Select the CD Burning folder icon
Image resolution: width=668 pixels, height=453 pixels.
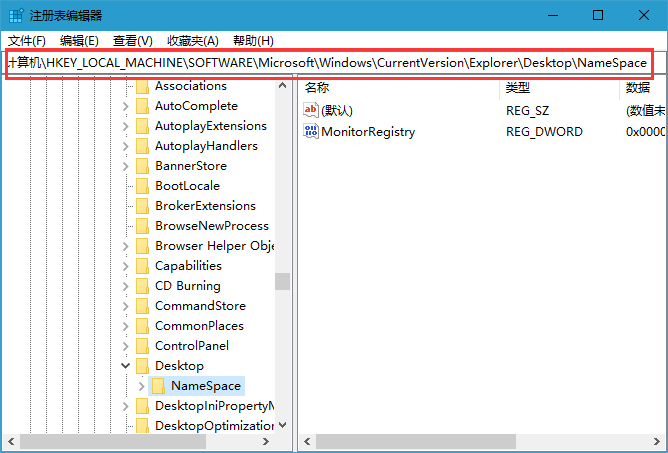(142, 286)
